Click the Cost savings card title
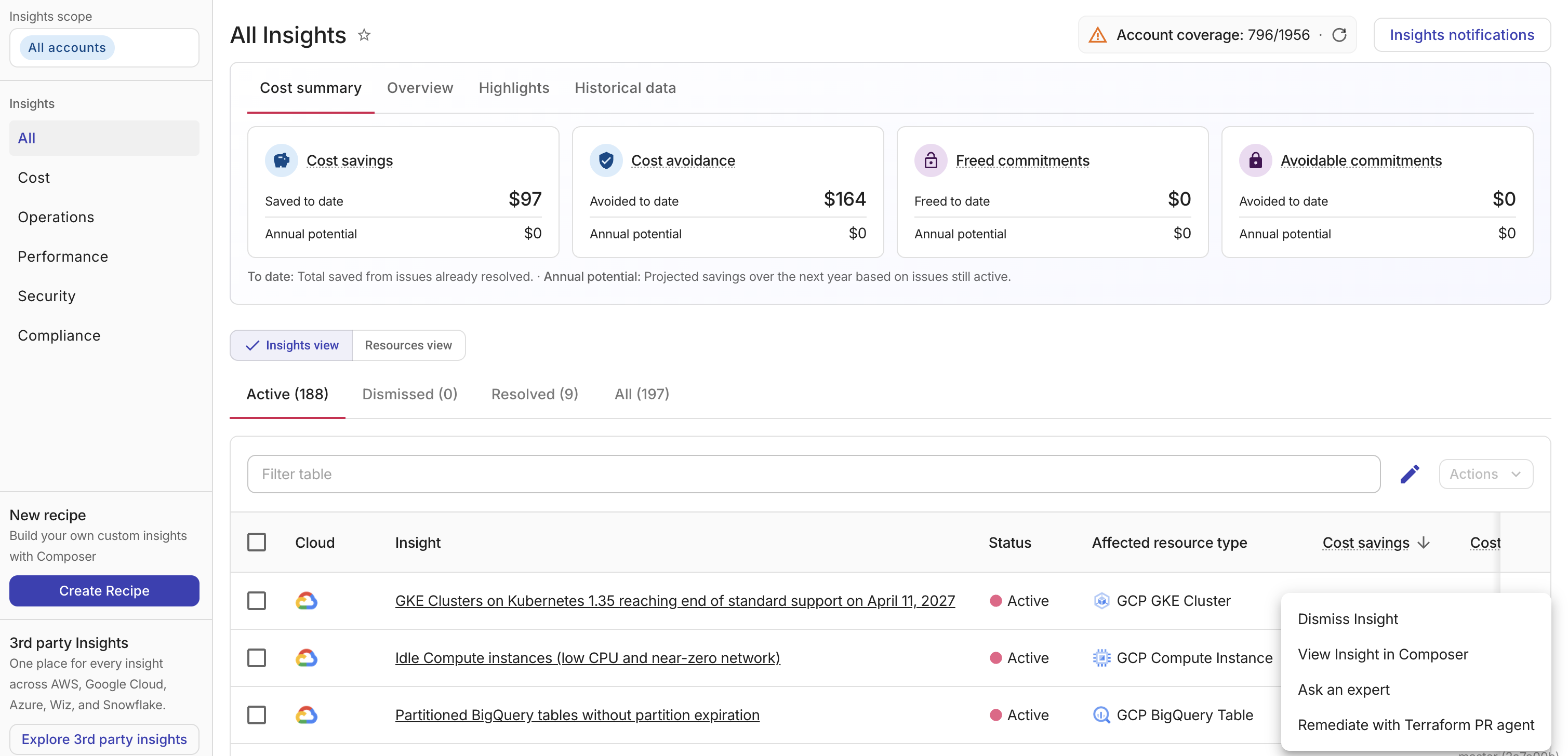1568x756 pixels. click(x=349, y=160)
